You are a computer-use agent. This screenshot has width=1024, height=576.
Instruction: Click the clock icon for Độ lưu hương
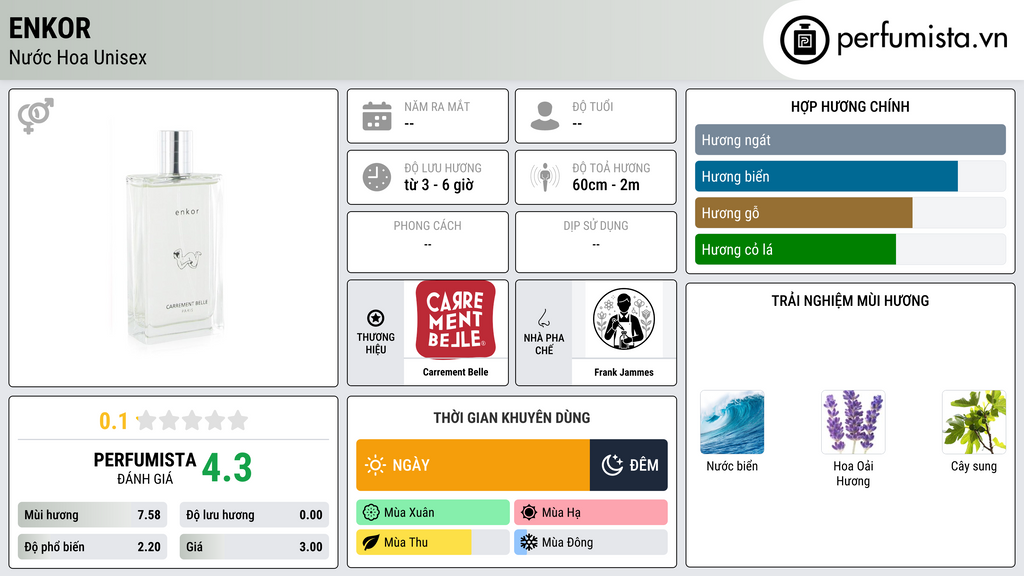[x=377, y=177]
